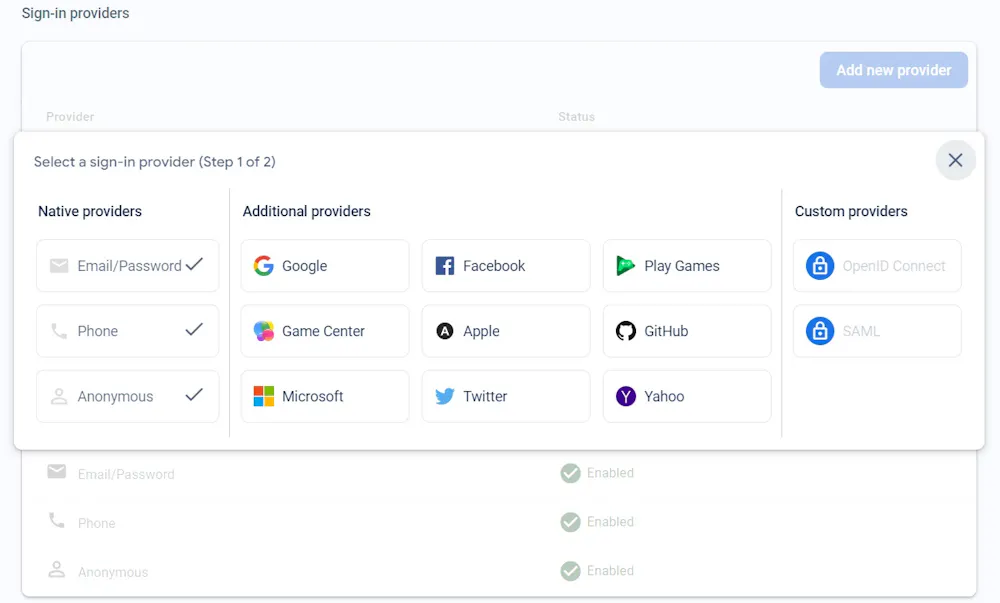Select the Google provider label

(x=304, y=266)
